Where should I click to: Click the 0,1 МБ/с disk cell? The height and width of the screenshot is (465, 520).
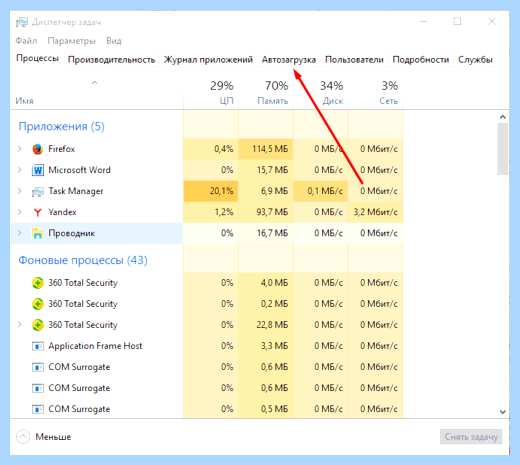(x=321, y=191)
